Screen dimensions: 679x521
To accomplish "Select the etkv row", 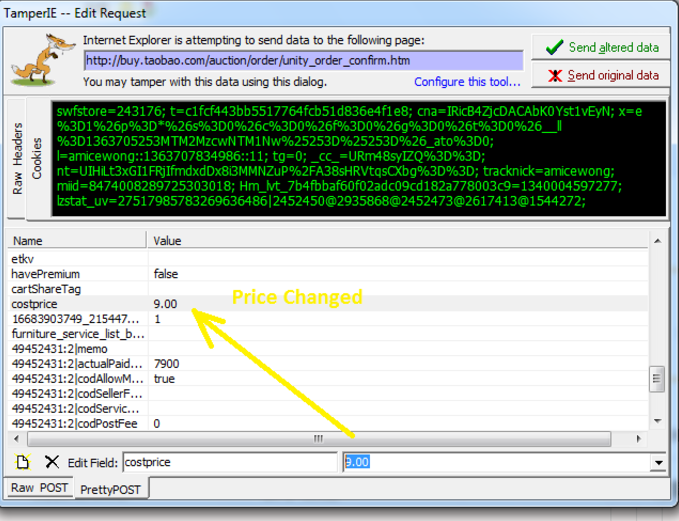I will (328, 259).
